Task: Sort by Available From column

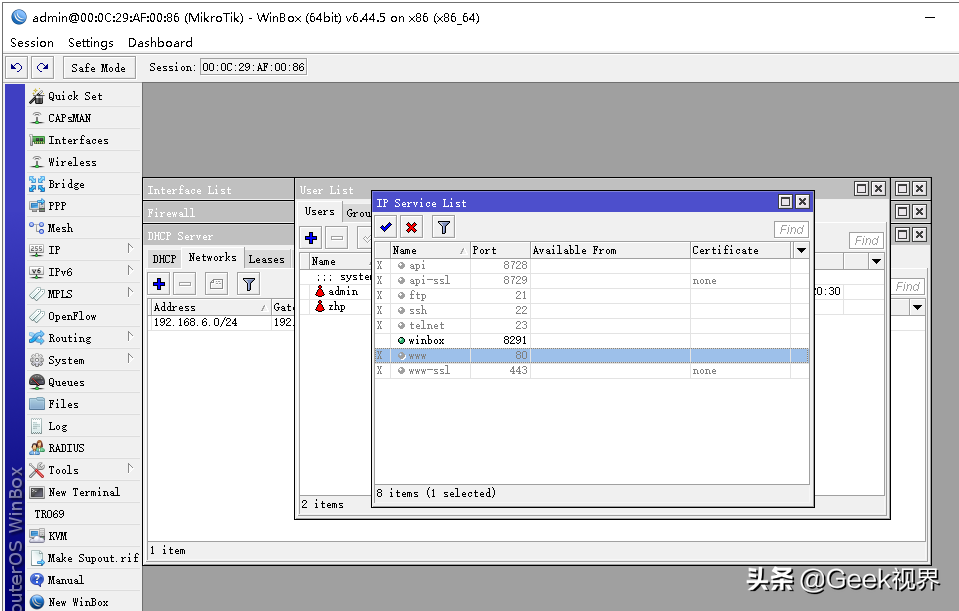Action: click(610, 250)
